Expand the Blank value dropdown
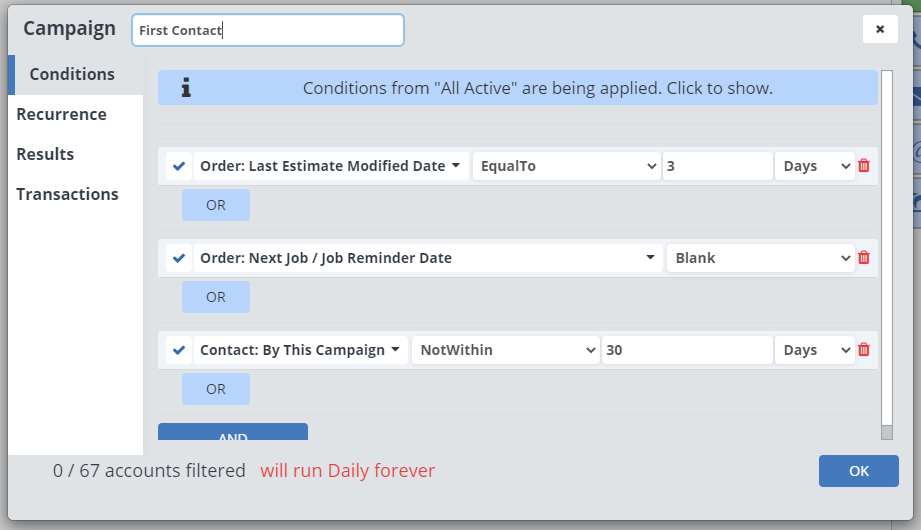The height and width of the screenshot is (530, 921). pos(760,258)
